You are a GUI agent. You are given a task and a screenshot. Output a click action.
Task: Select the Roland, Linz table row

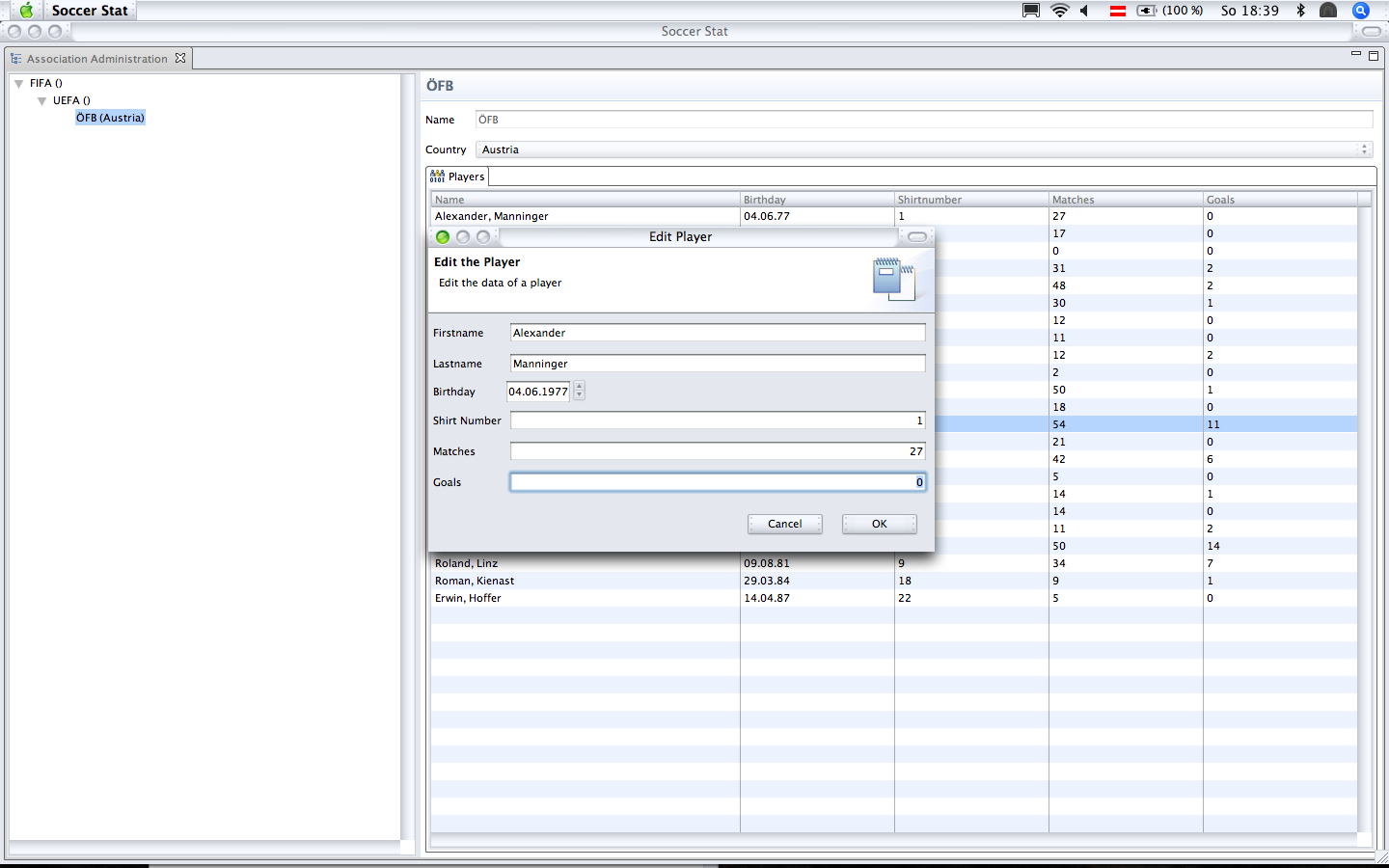pyautogui.click(x=894, y=563)
